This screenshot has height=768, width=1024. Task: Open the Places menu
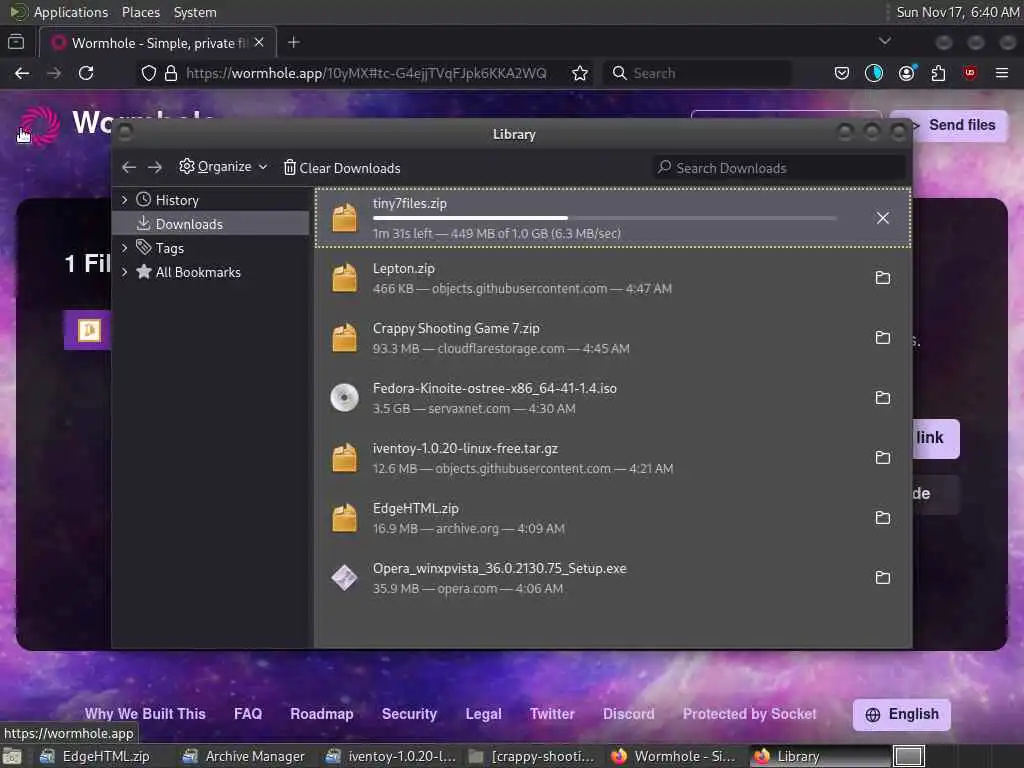tap(140, 12)
